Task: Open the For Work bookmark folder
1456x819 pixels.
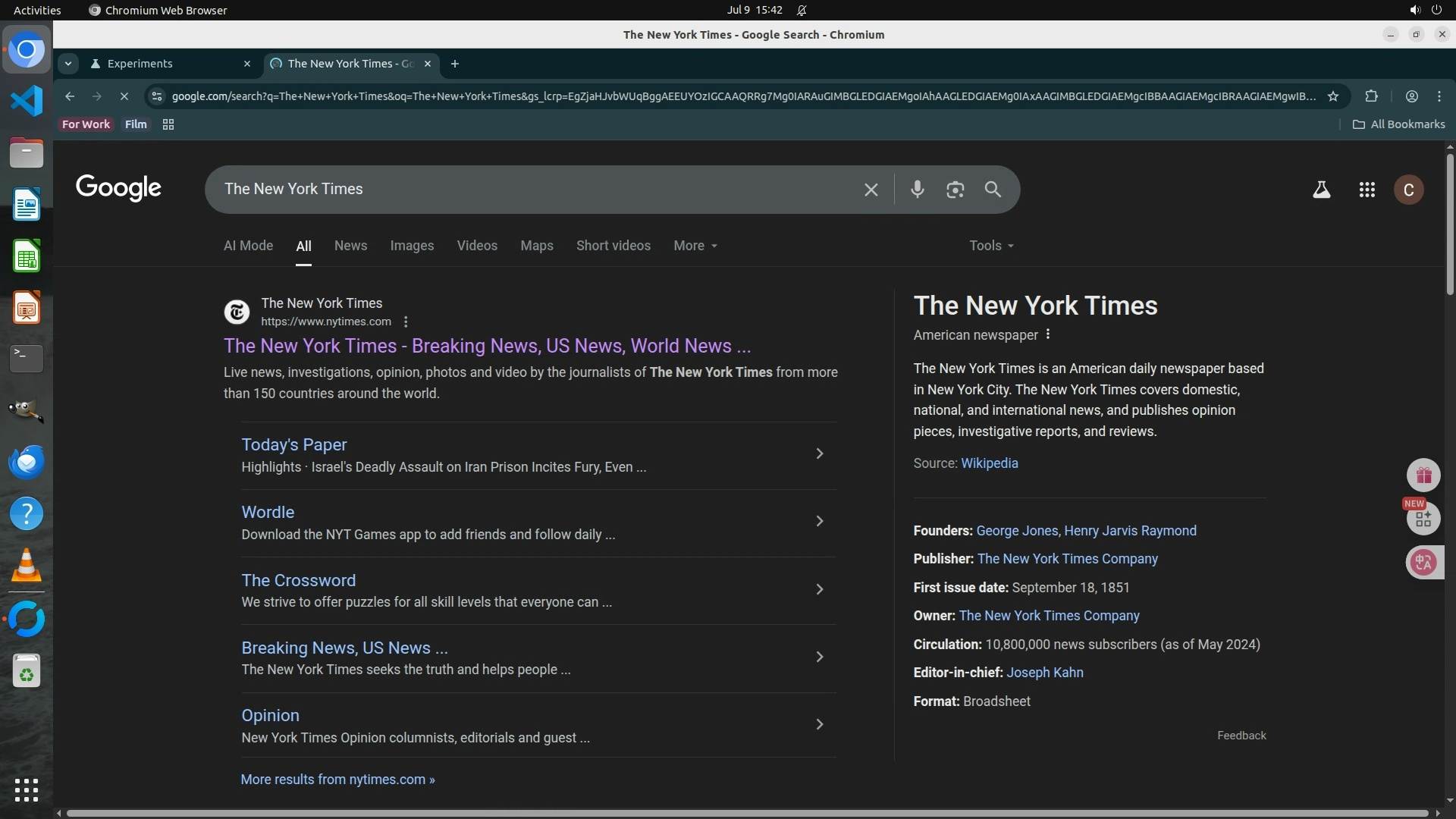Action: pyautogui.click(x=86, y=124)
